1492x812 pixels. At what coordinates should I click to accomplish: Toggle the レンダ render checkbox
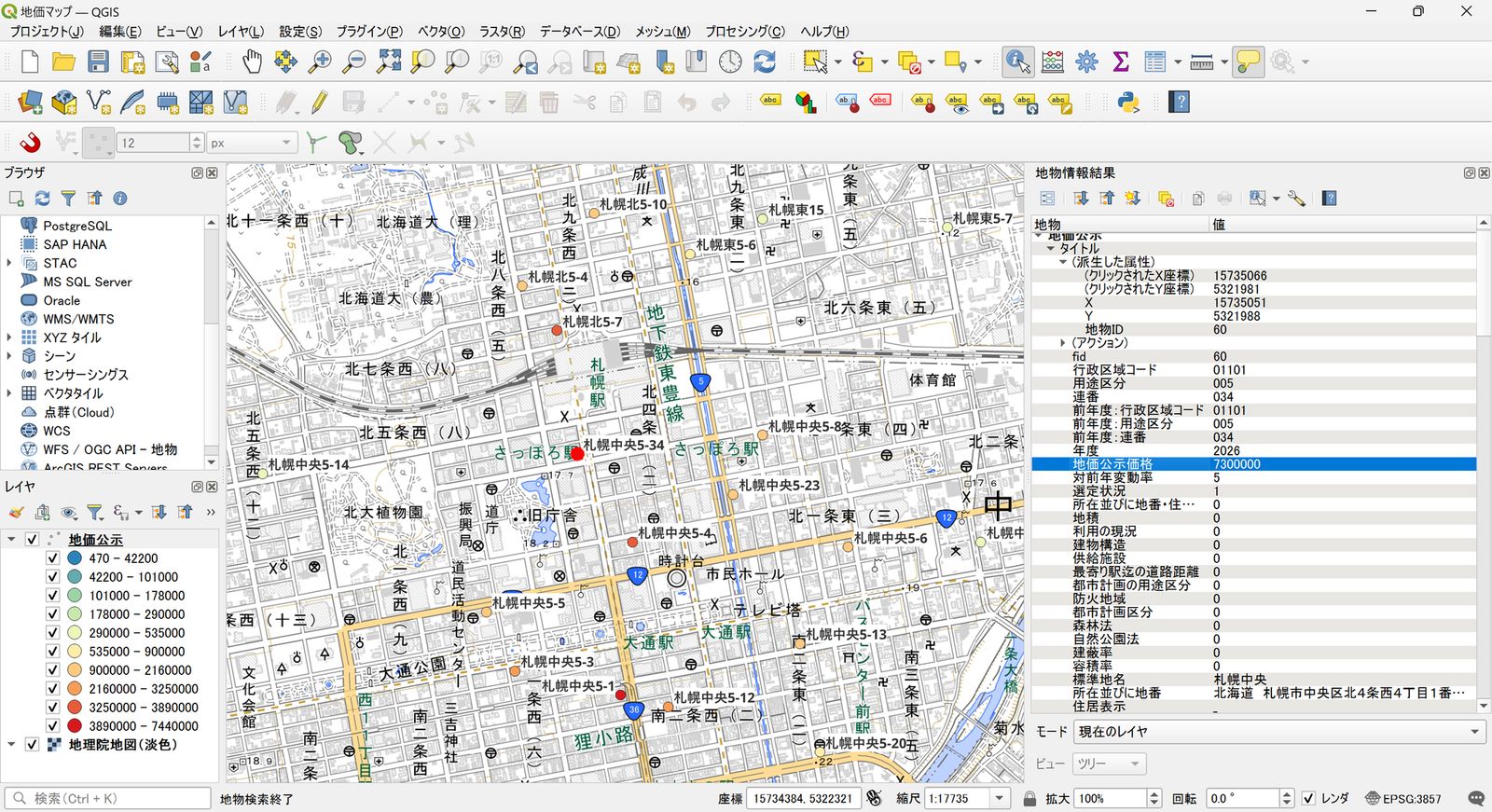[x=1309, y=799]
